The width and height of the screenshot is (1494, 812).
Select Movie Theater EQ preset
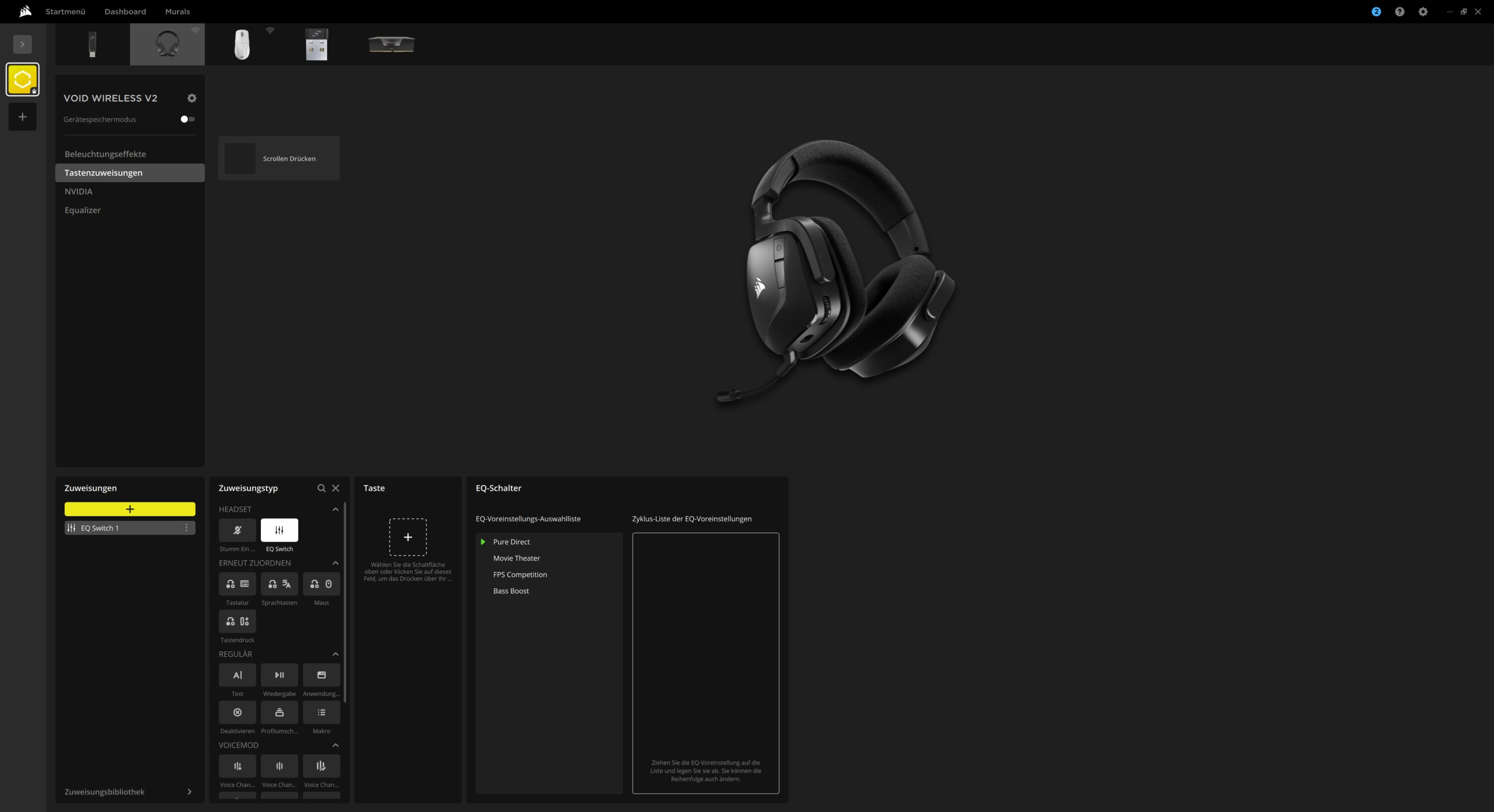coord(516,558)
